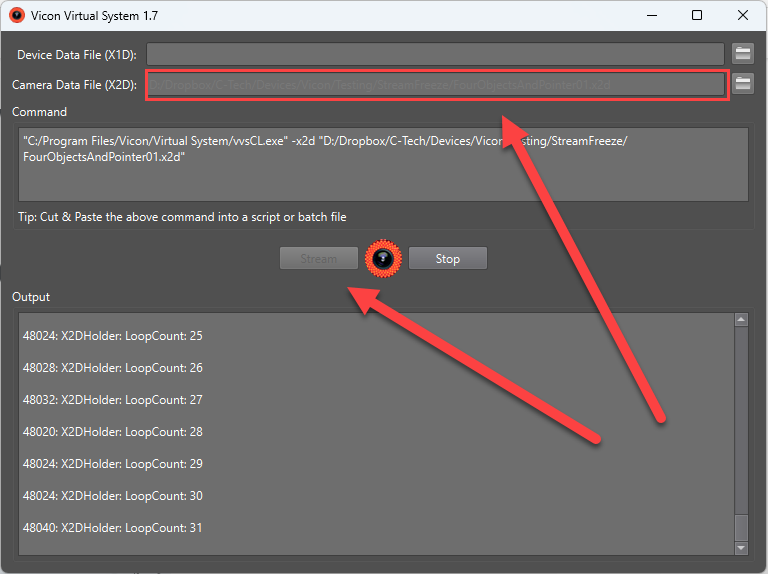This screenshot has width=768, height=574.
Task: Click inside the Camera Data File path field
Action: click(x=435, y=85)
